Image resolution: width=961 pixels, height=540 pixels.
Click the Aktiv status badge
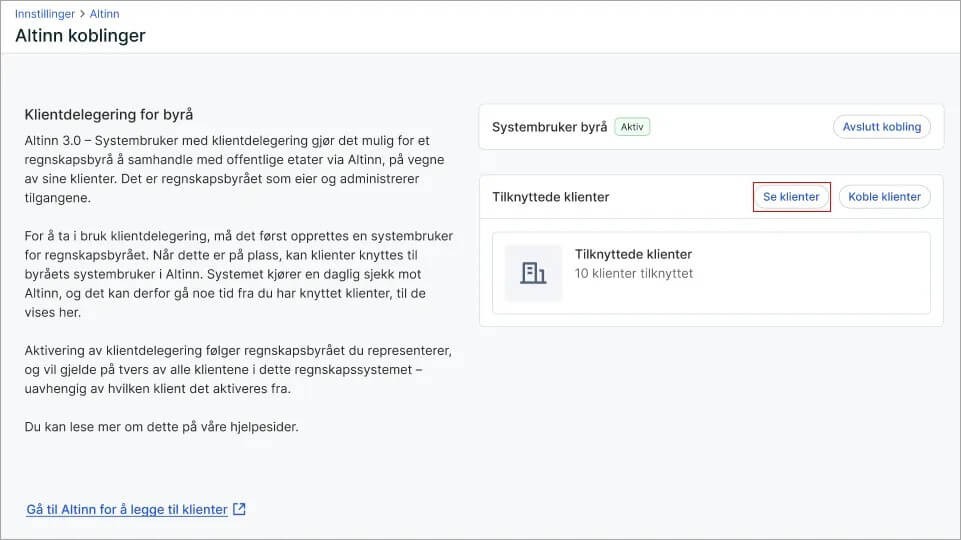(632, 127)
